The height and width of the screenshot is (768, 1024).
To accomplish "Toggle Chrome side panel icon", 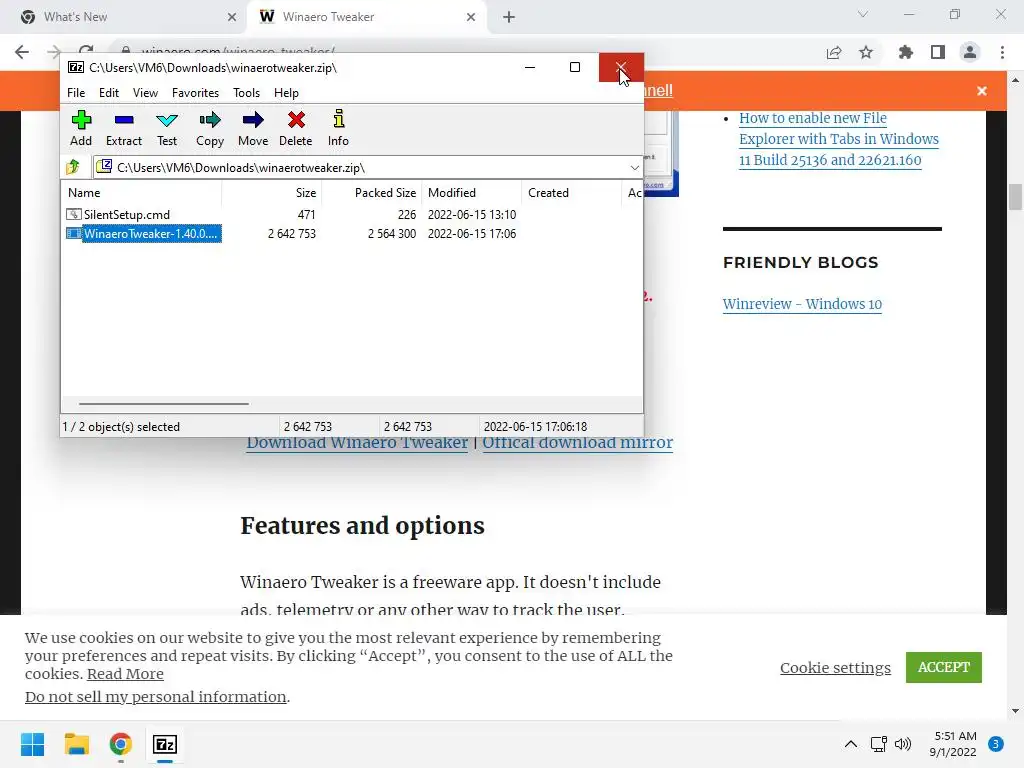I will [938, 52].
